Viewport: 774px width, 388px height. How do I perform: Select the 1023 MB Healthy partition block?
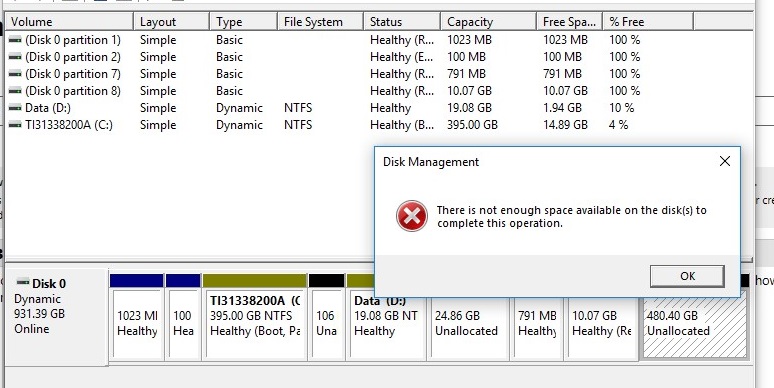click(137, 317)
